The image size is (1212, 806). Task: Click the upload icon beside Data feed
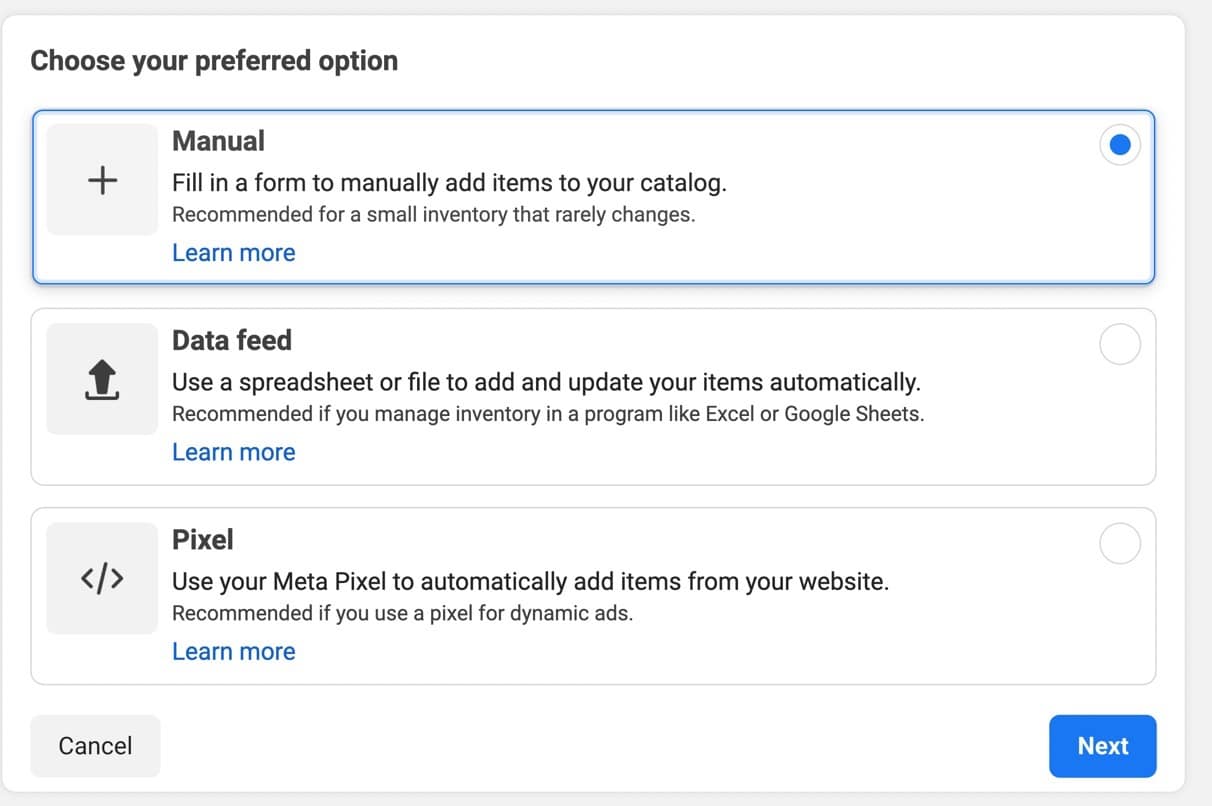[101, 379]
